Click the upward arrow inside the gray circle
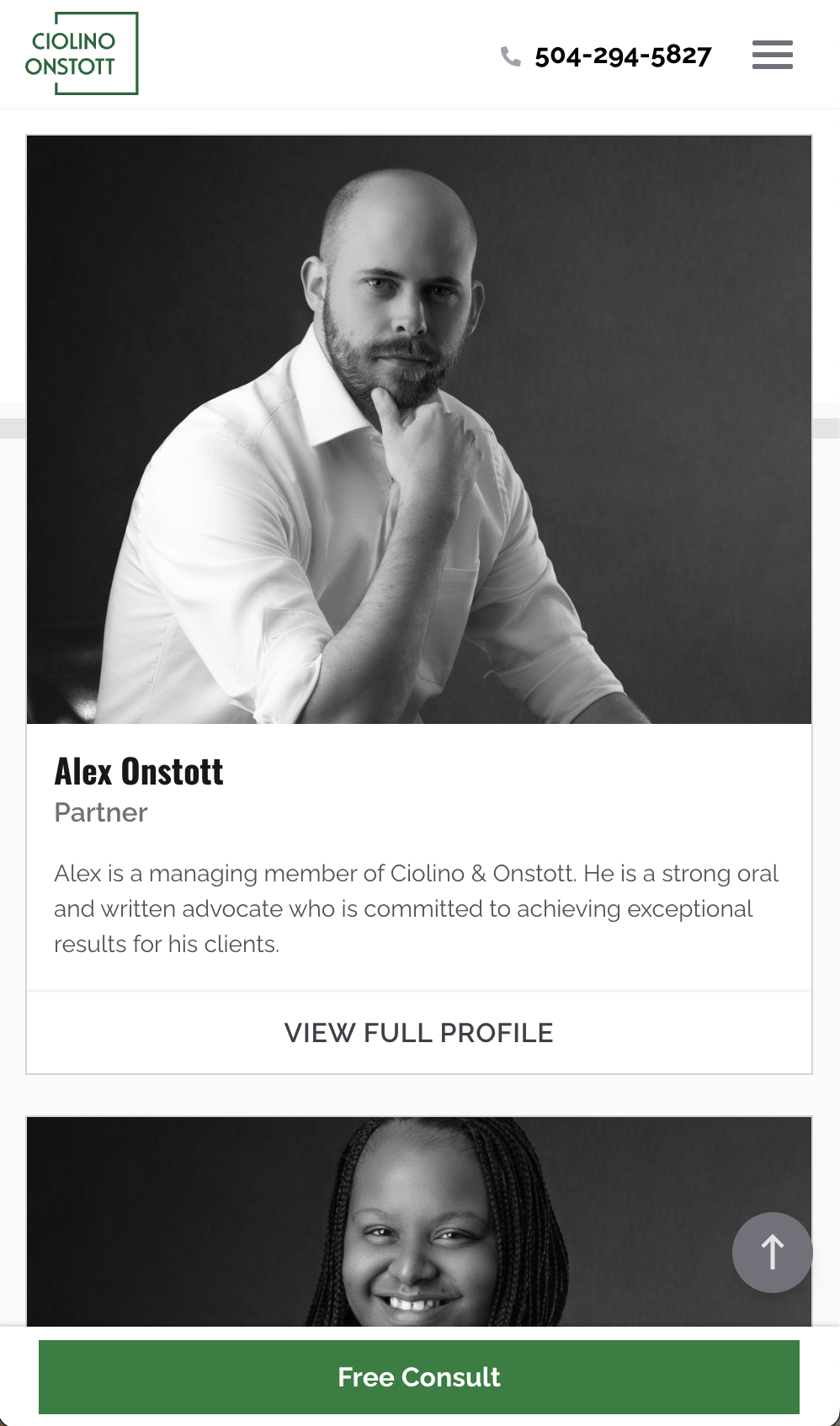 point(773,1251)
